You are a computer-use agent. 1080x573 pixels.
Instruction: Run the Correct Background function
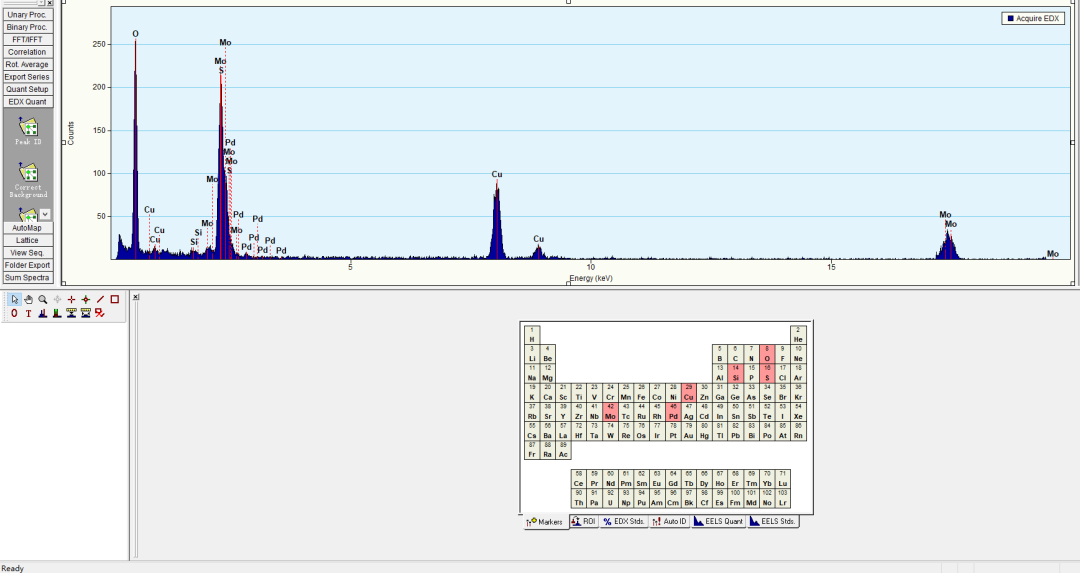[x=28, y=180]
